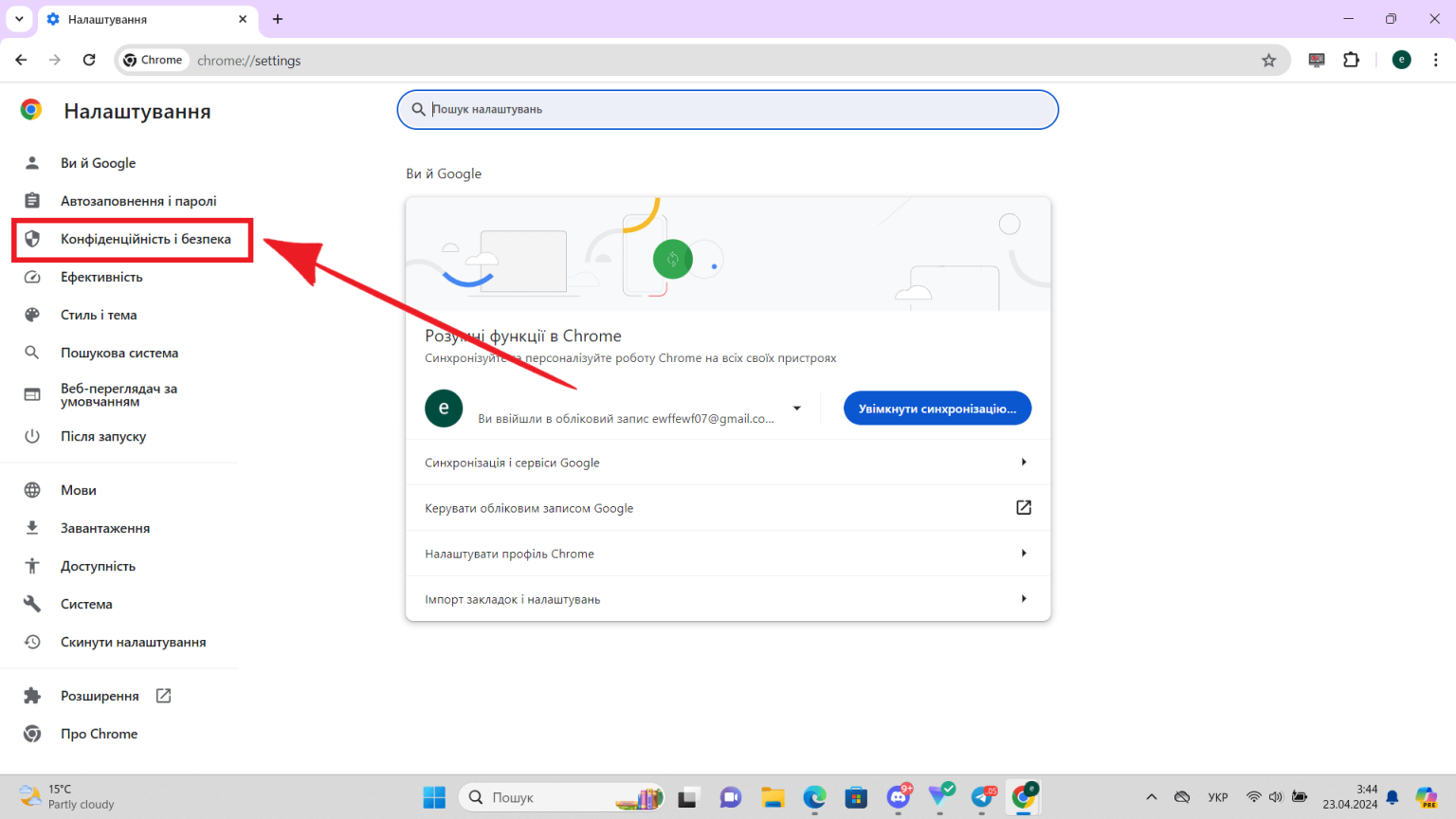This screenshot has height=819, width=1456.
Task: Open the Chrome three-dot menu
Action: click(1435, 59)
